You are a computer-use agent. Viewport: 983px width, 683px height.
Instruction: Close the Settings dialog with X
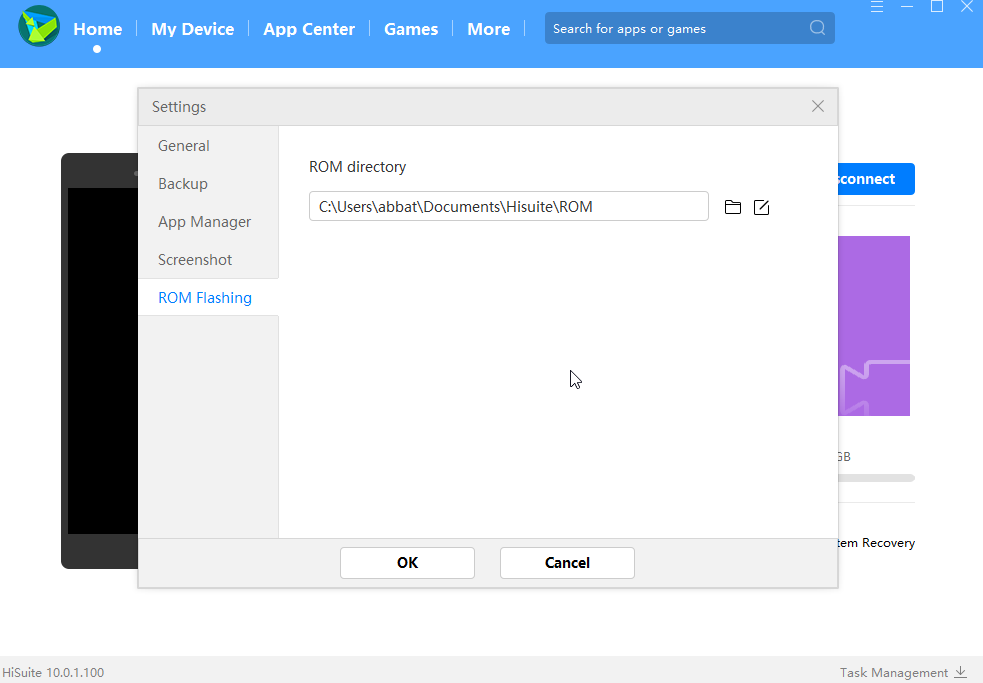[x=818, y=106]
